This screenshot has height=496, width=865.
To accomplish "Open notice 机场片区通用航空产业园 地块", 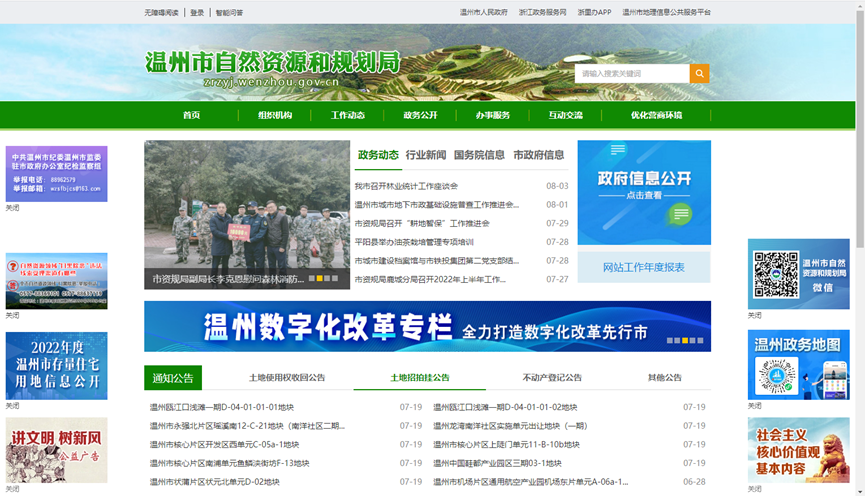I will 530,482.
